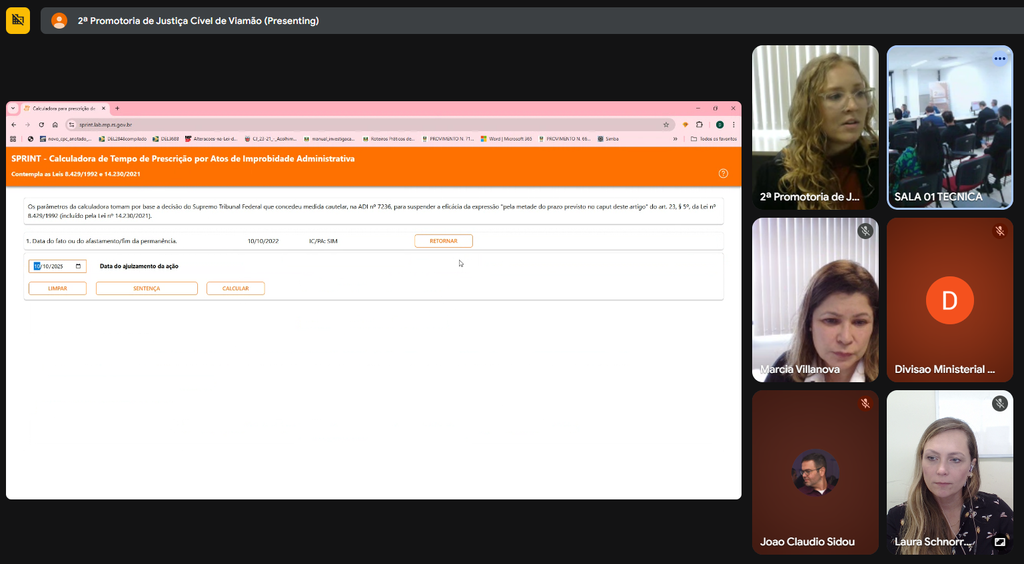The height and width of the screenshot is (564, 1024).
Task: Select the 'Calculadora para prescrição' browser tab
Action: point(62,108)
